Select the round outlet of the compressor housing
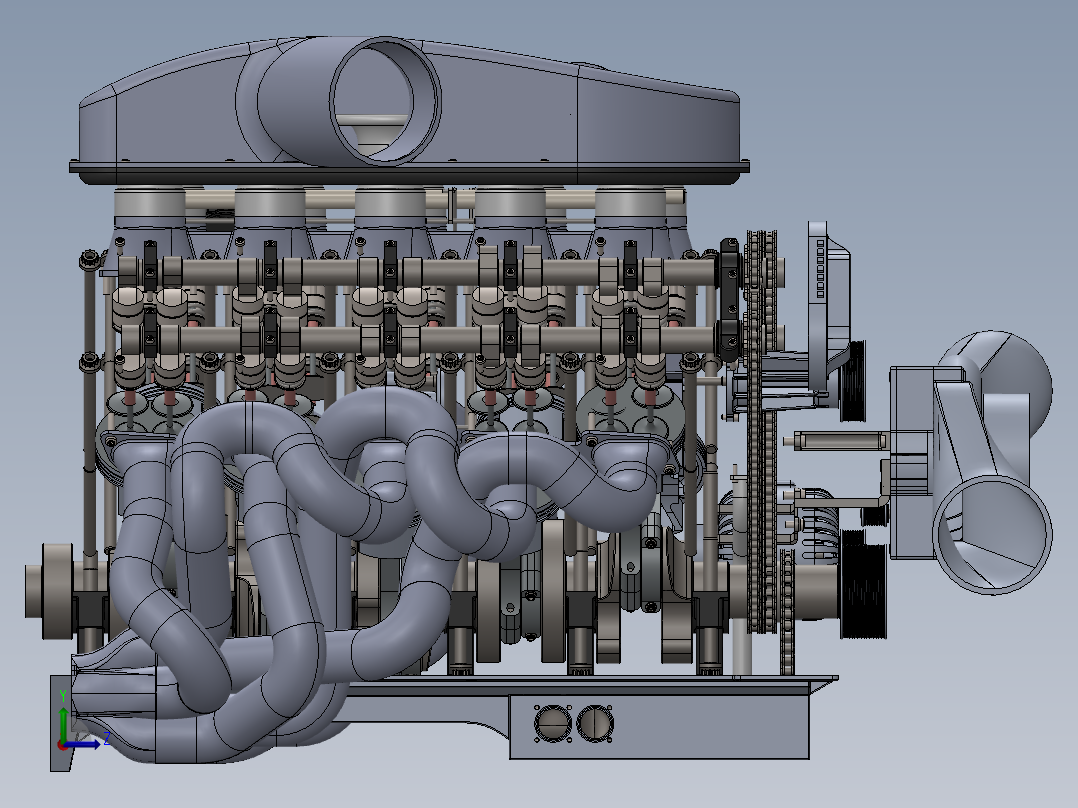This screenshot has height=808, width=1078. click(993, 534)
